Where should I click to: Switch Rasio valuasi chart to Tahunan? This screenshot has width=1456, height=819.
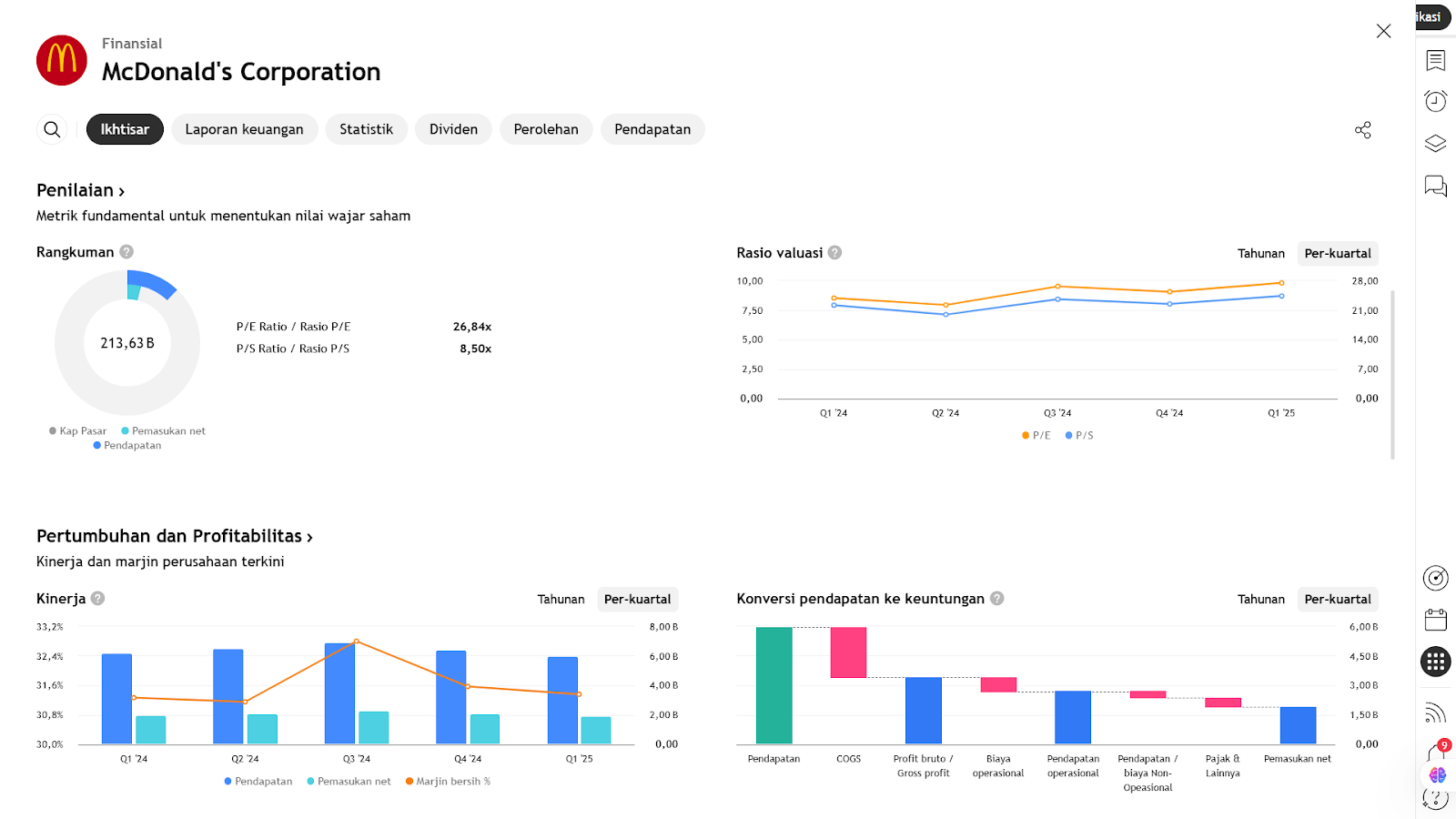[1260, 254]
